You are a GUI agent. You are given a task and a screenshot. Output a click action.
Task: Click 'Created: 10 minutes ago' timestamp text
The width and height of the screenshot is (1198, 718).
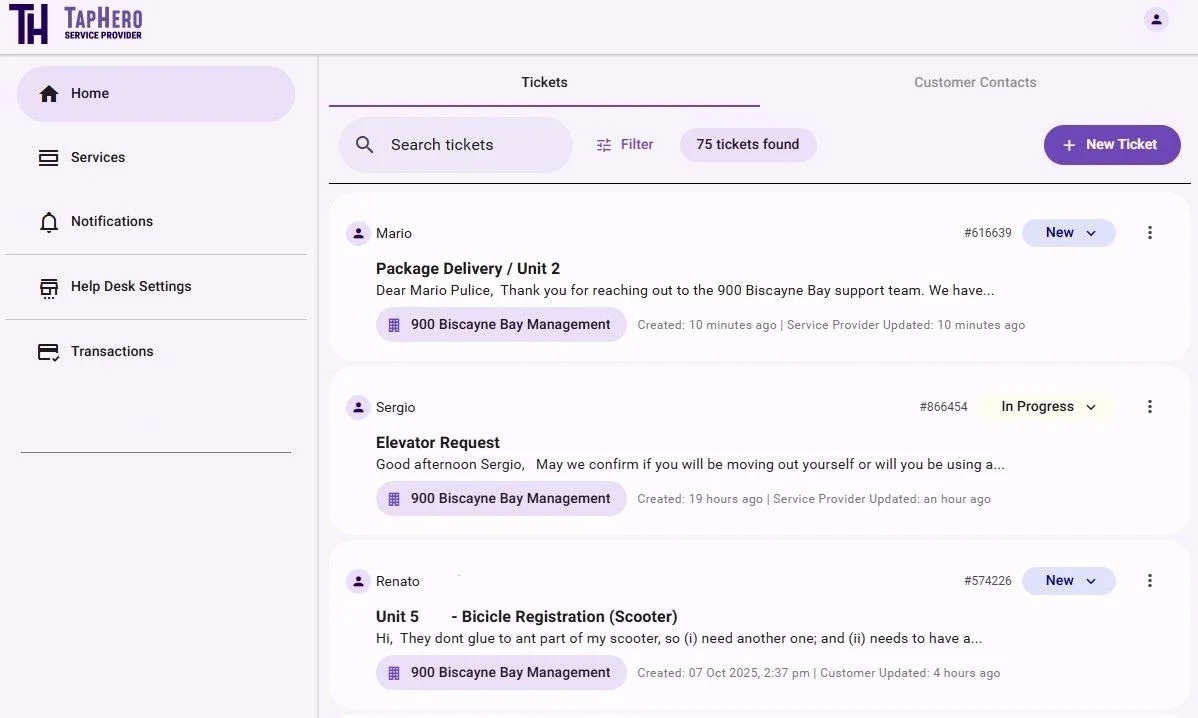[707, 325]
